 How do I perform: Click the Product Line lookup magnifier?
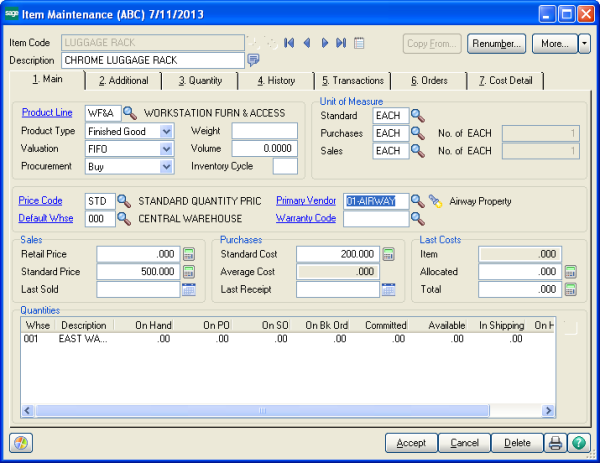128,112
